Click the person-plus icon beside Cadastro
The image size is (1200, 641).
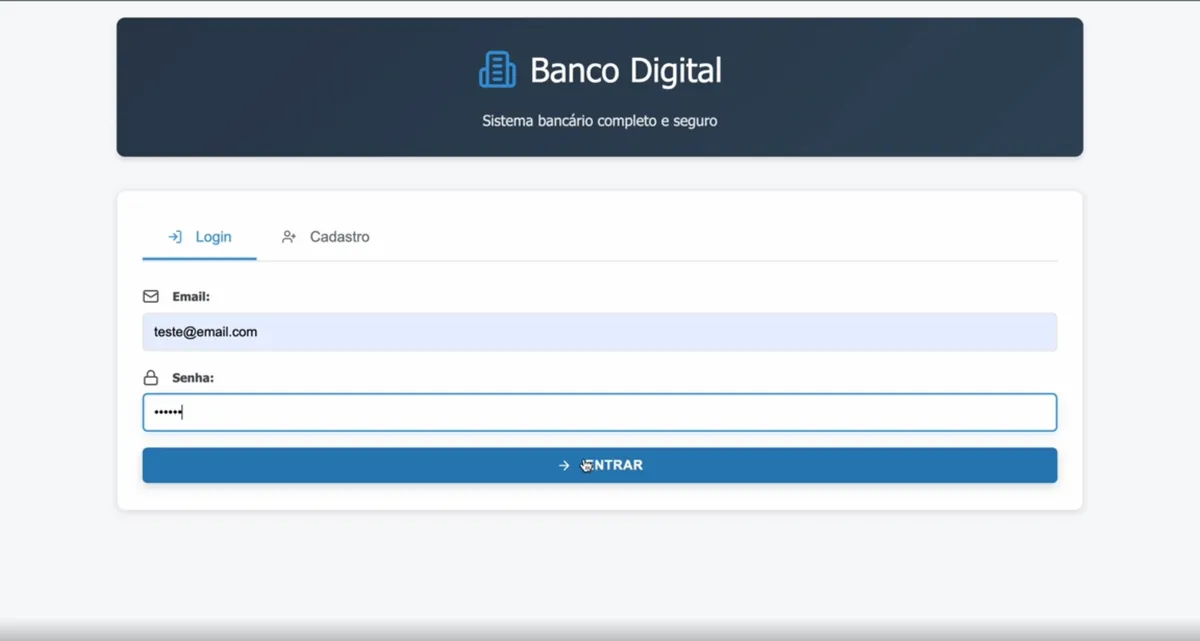point(289,237)
